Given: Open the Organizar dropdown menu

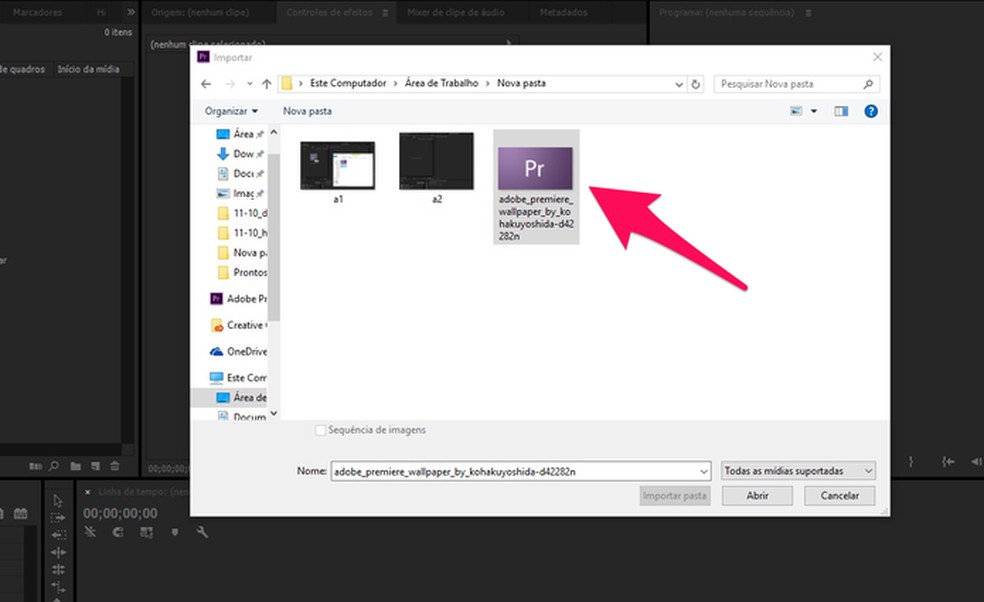Looking at the screenshot, I should [x=231, y=111].
